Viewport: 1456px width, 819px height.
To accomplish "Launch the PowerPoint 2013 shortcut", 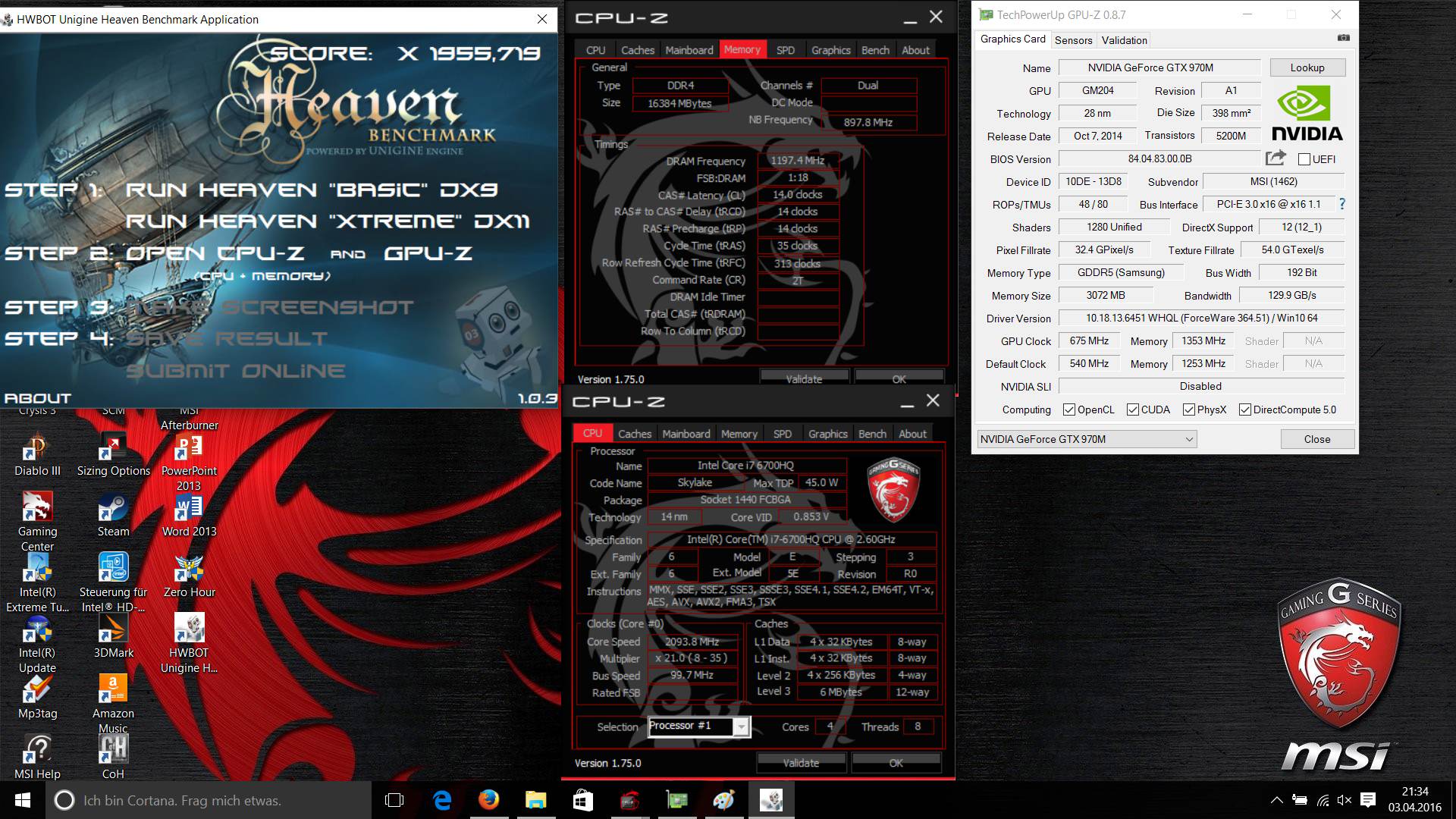I will coord(189,463).
